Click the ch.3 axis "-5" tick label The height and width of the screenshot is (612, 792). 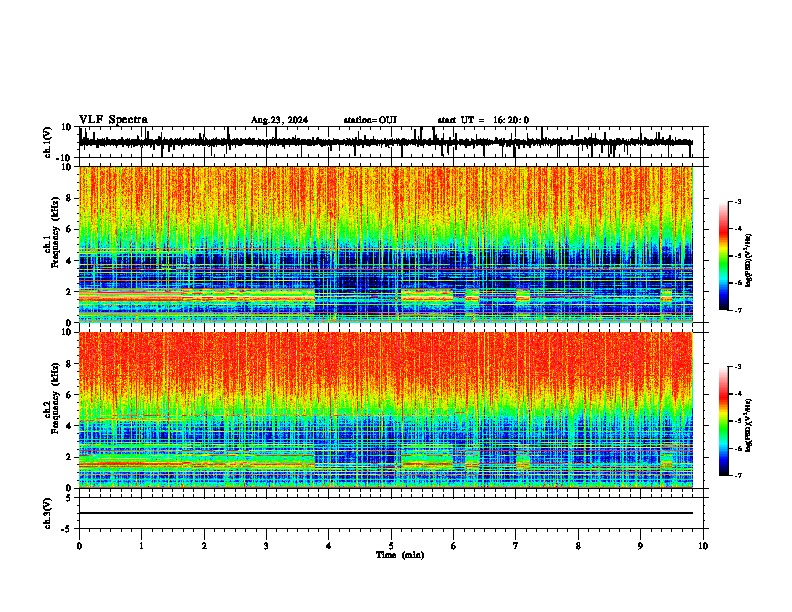(x=67, y=529)
